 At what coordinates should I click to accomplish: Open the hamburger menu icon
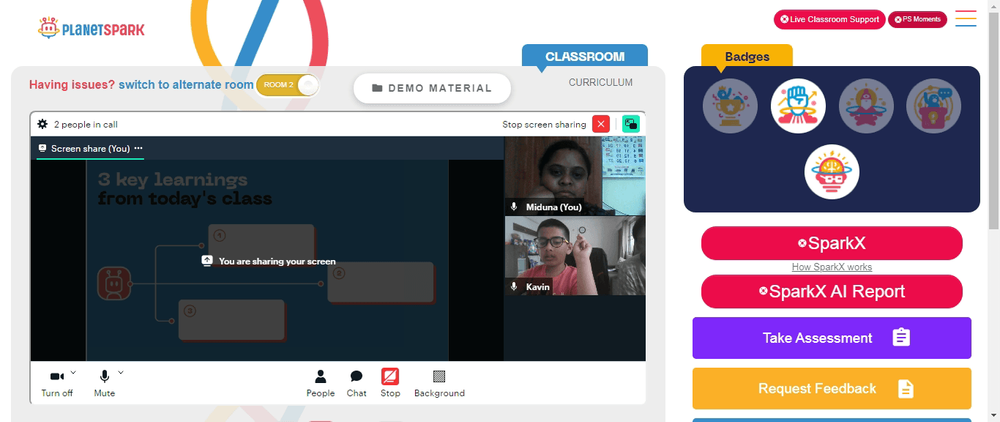pos(966,18)
